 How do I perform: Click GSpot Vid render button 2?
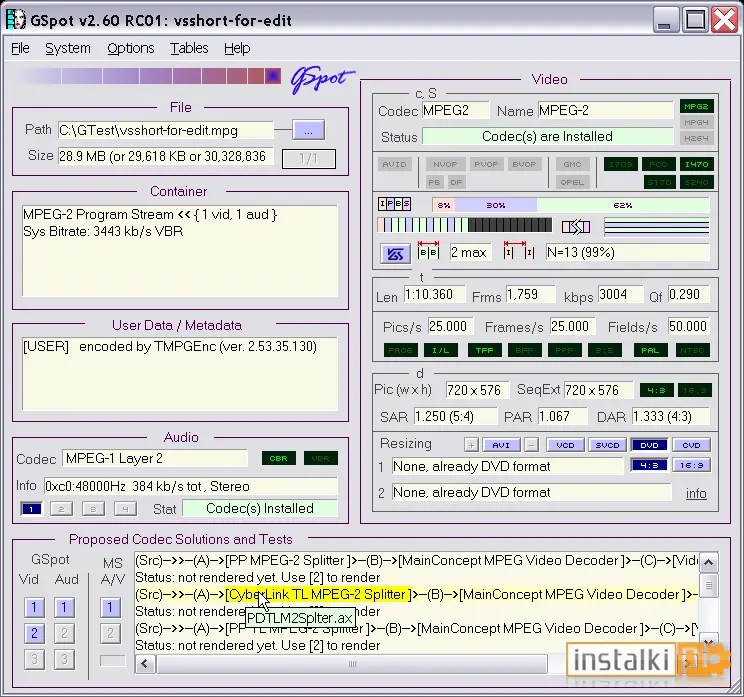click(34, 633)
